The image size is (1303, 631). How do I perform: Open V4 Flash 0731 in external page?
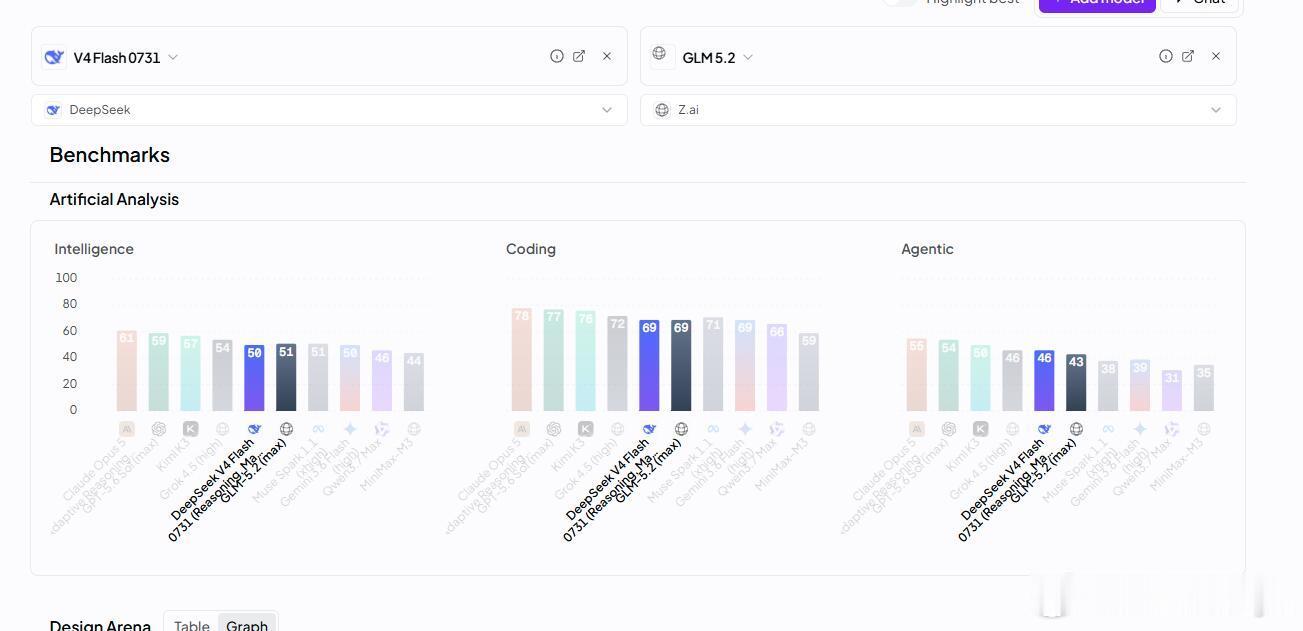pyautogui.click(x=579, y=56)
